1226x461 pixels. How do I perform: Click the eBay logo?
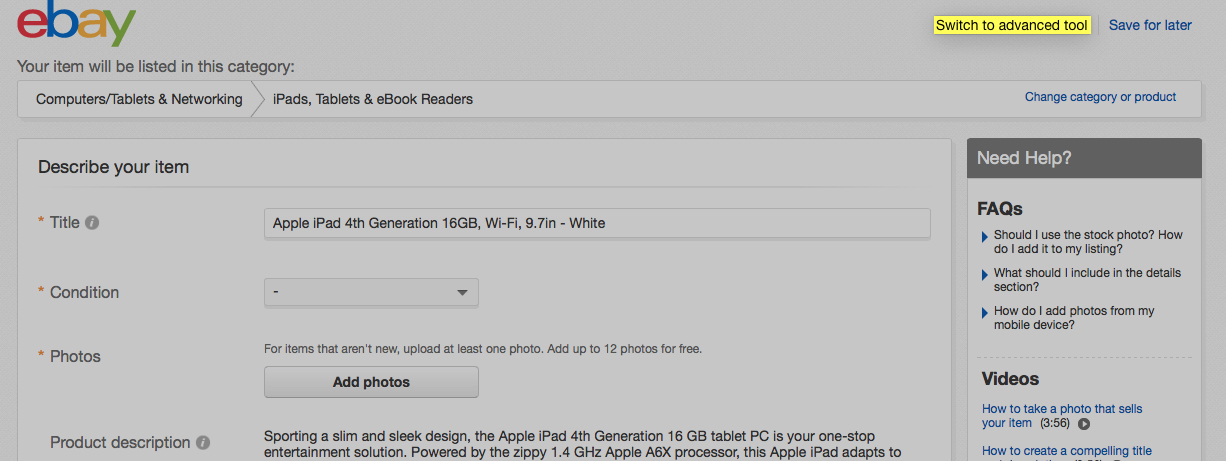[76, 23]
